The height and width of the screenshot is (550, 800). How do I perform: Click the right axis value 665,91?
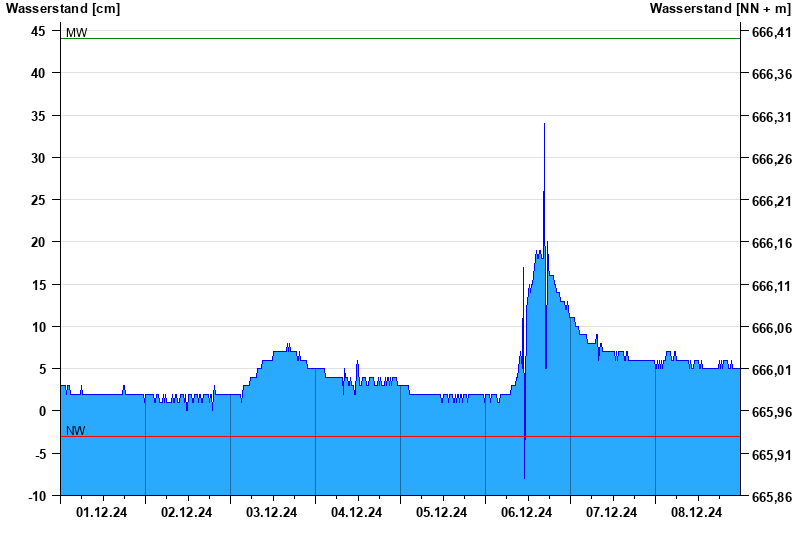click(772, 455)
